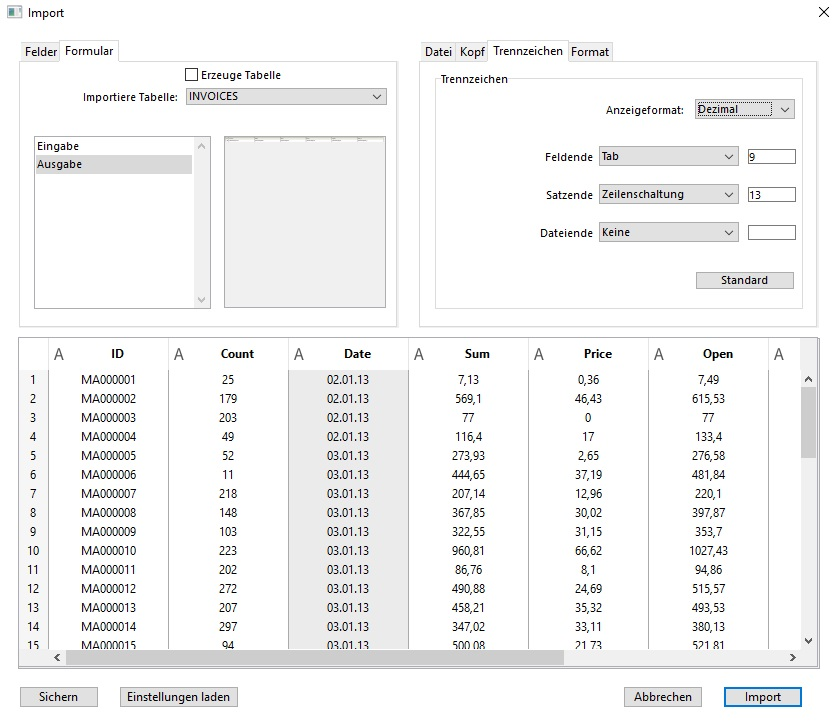Click Einstellungen laden button
The height and width of the screenshot is (728, 837).
[179, 697]
